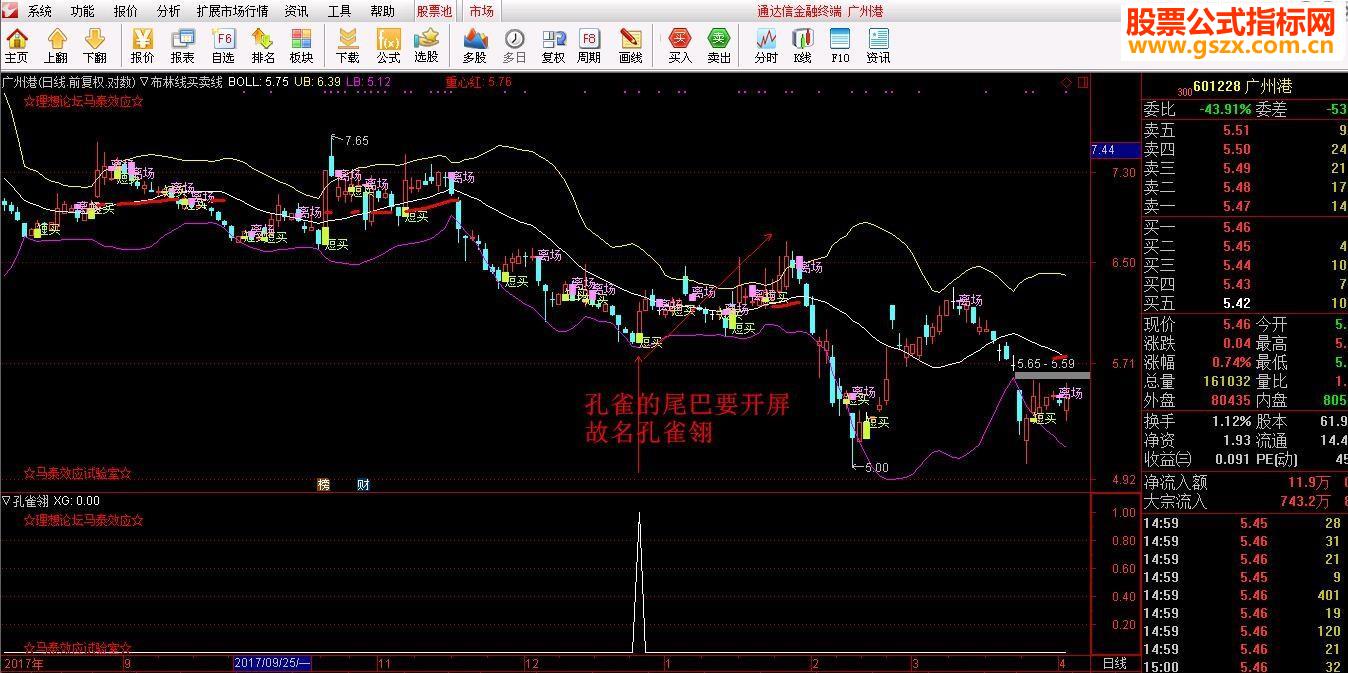This screenshot has width=1348, height=673.
Task: Switch to 多股 multi-stock view icon
Action: (x=475, y=46)
